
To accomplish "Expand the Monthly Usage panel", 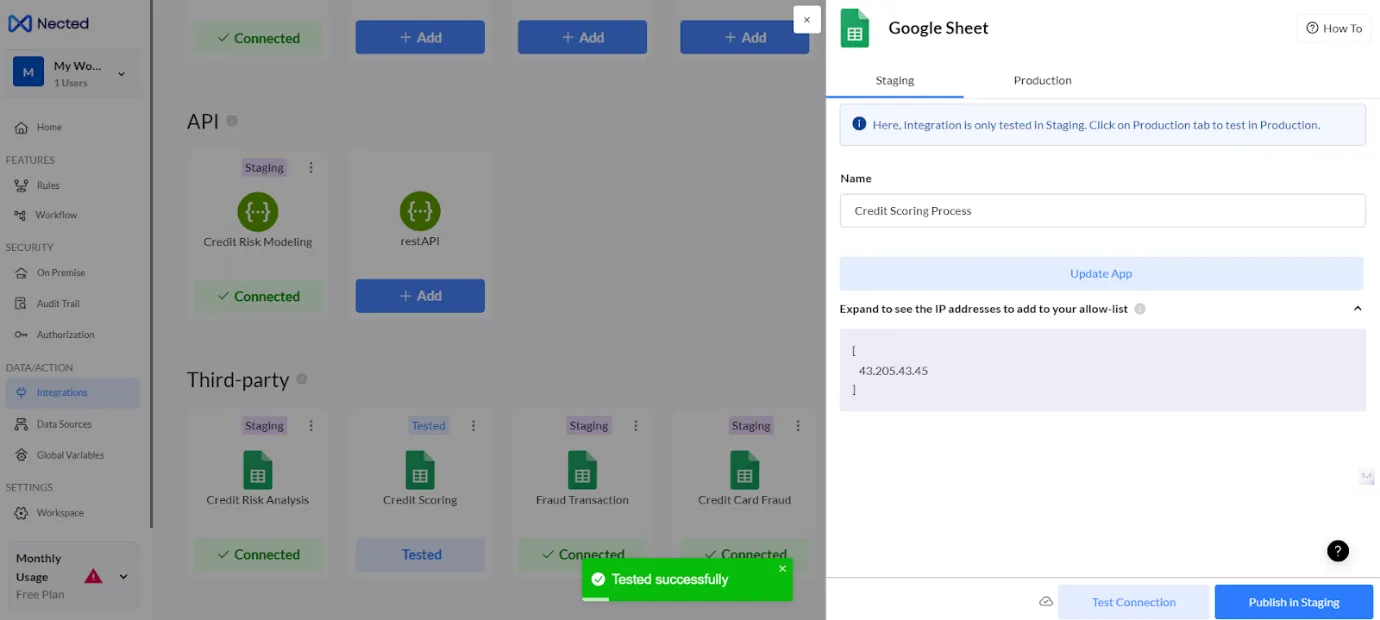I will 123,576.
